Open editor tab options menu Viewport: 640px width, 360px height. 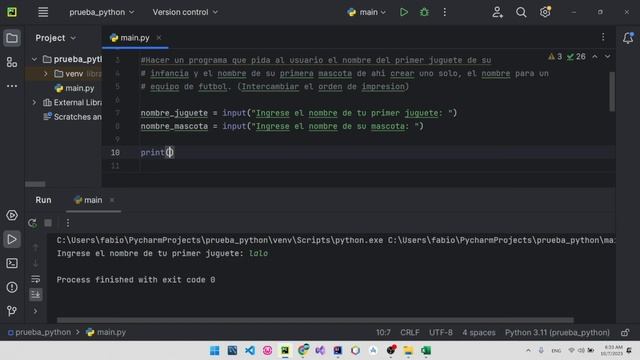click(603, 38)
